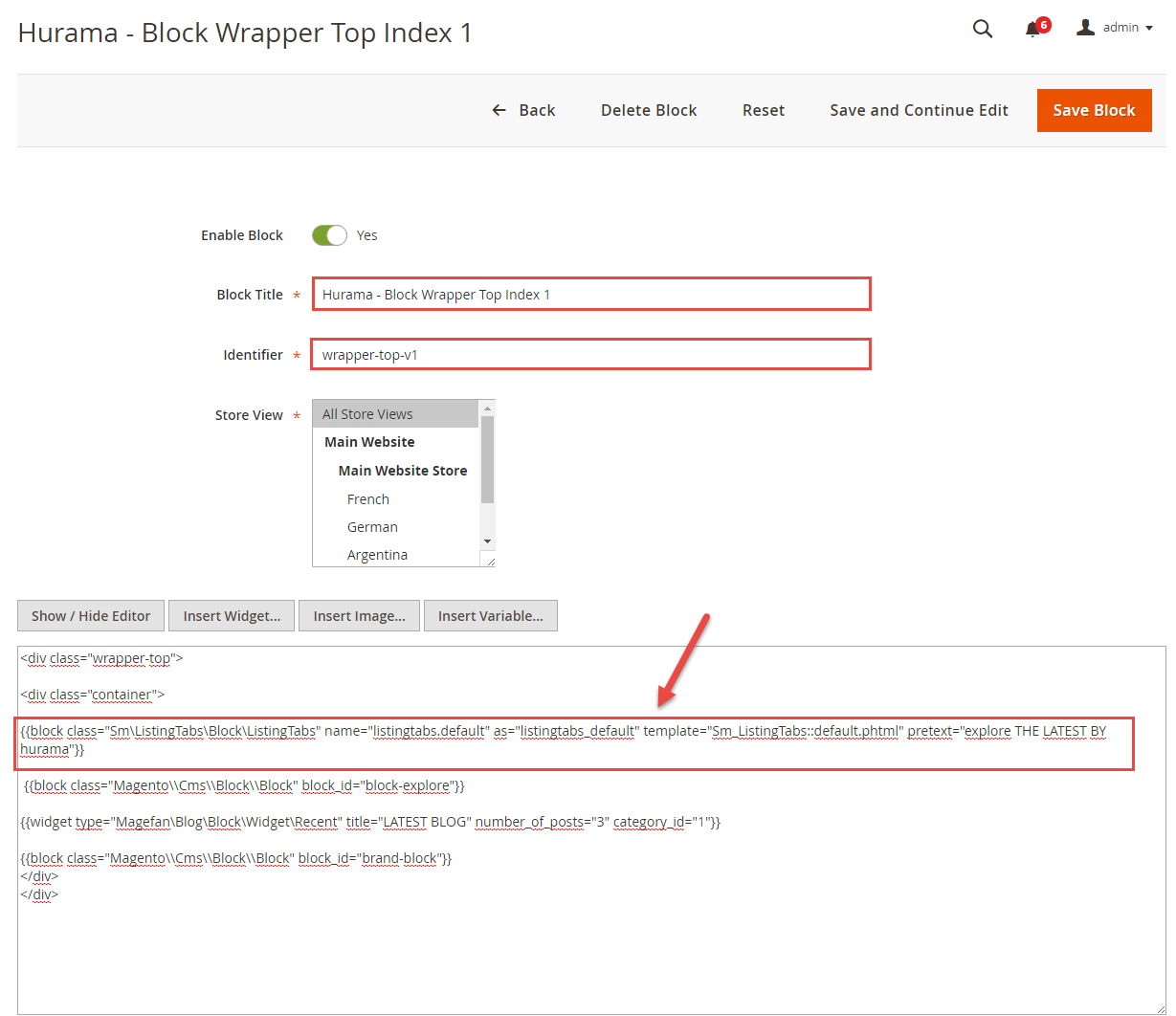Click the orange Save Block button
This screenshot has height=1016, width=1176.
1094,110
